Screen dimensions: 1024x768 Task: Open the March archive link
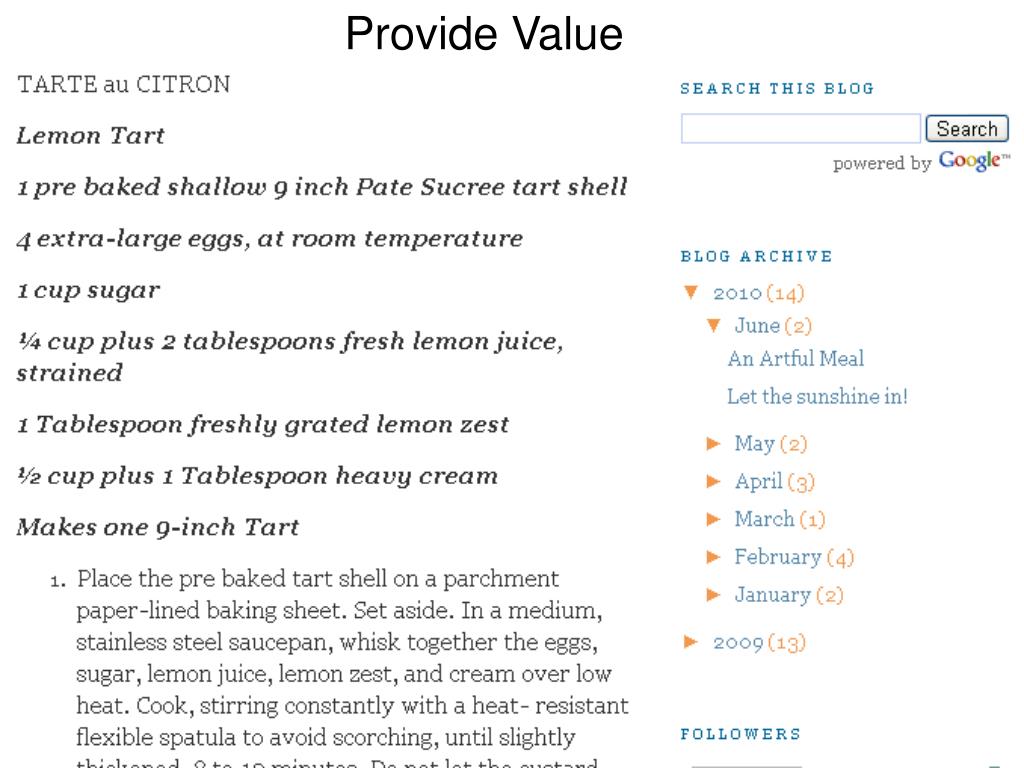tap(764, 519)
